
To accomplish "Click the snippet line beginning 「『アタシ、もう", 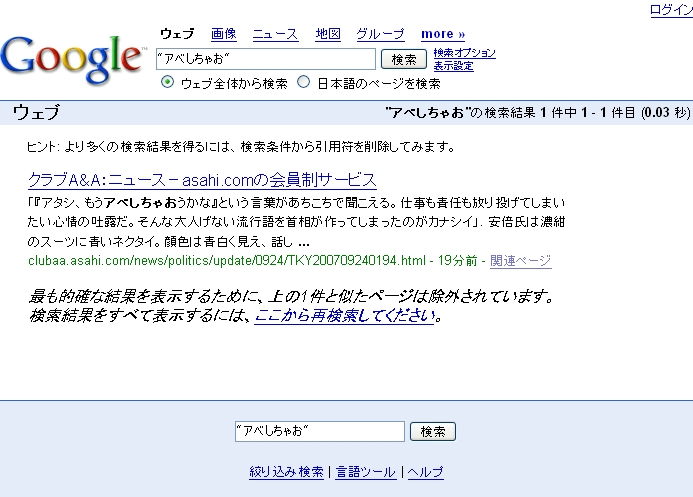I will [x=296, y=203].
